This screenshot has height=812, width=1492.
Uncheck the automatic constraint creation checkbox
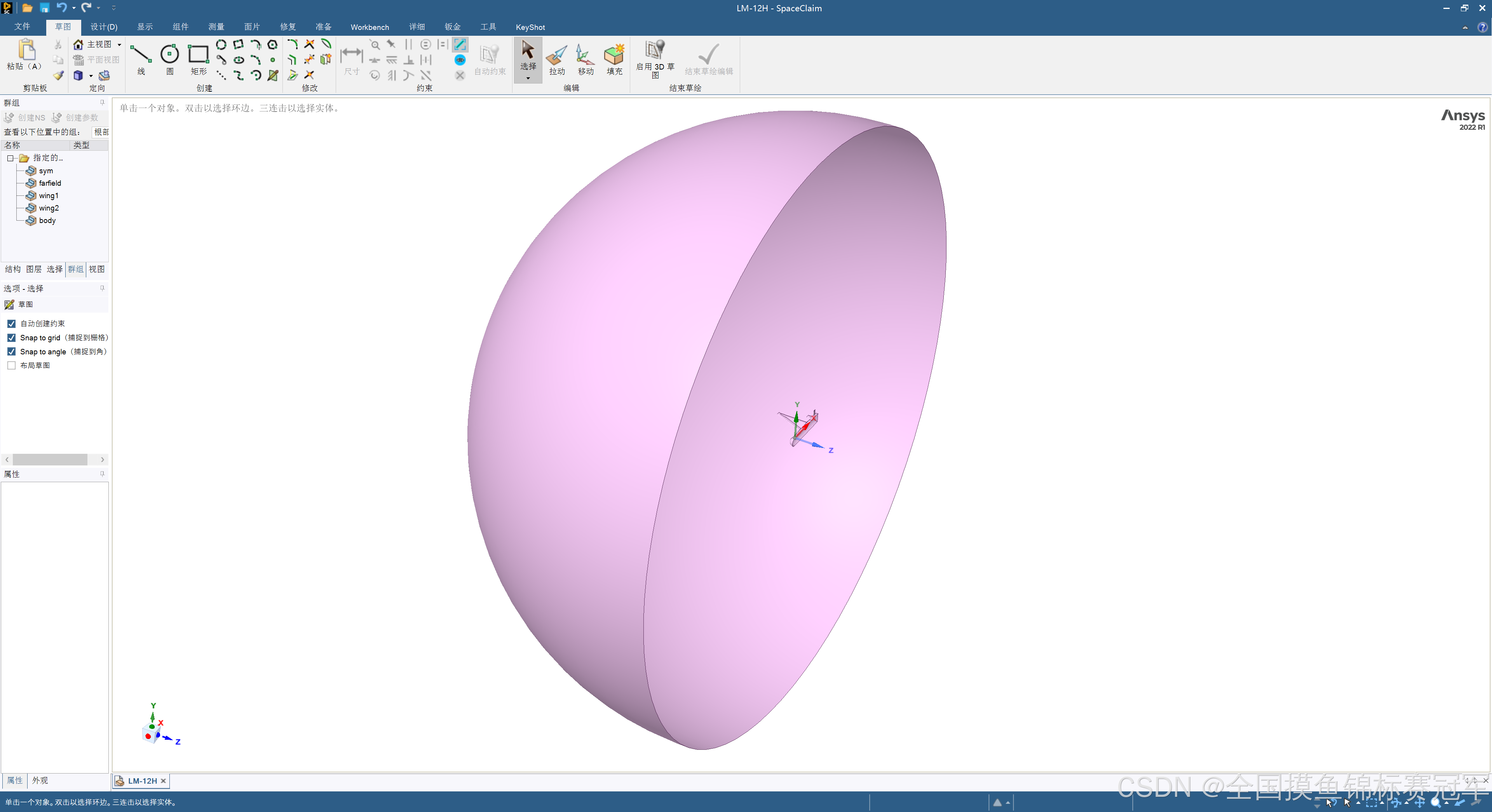[12, 324]
